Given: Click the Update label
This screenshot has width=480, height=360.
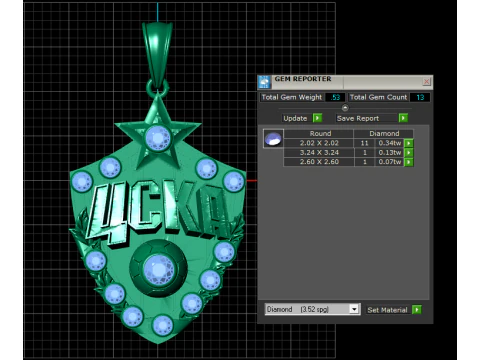Looking at the screenshot, I should [295, 118].
